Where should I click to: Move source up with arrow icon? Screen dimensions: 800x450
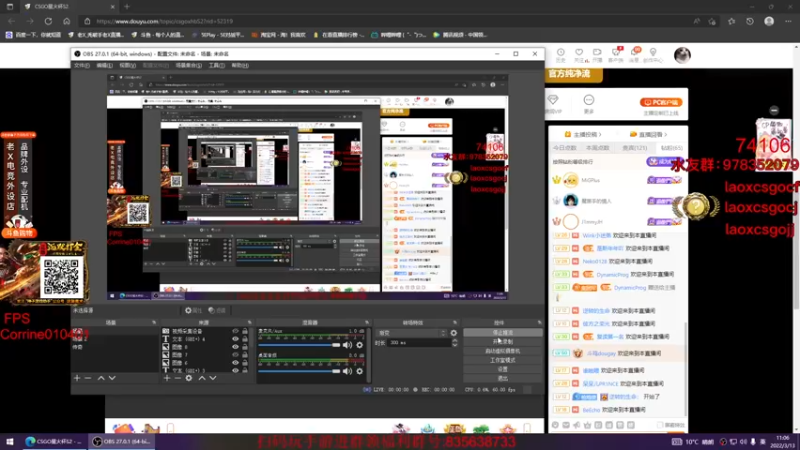pyautogui.click(x=202, y=378)
